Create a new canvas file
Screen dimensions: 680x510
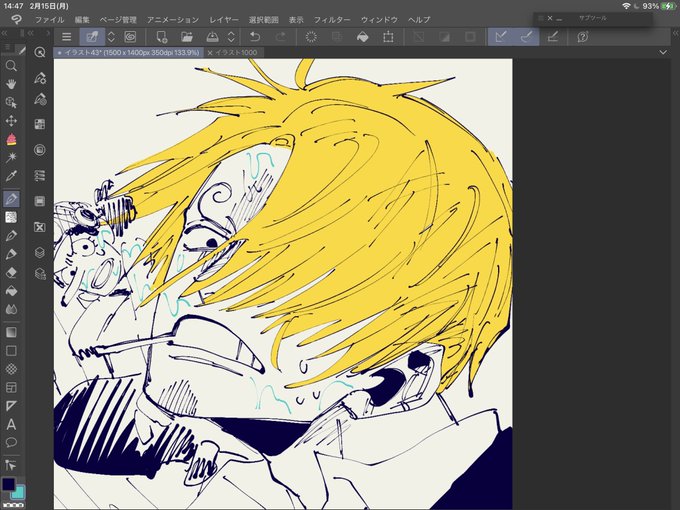tap(162, 37)
